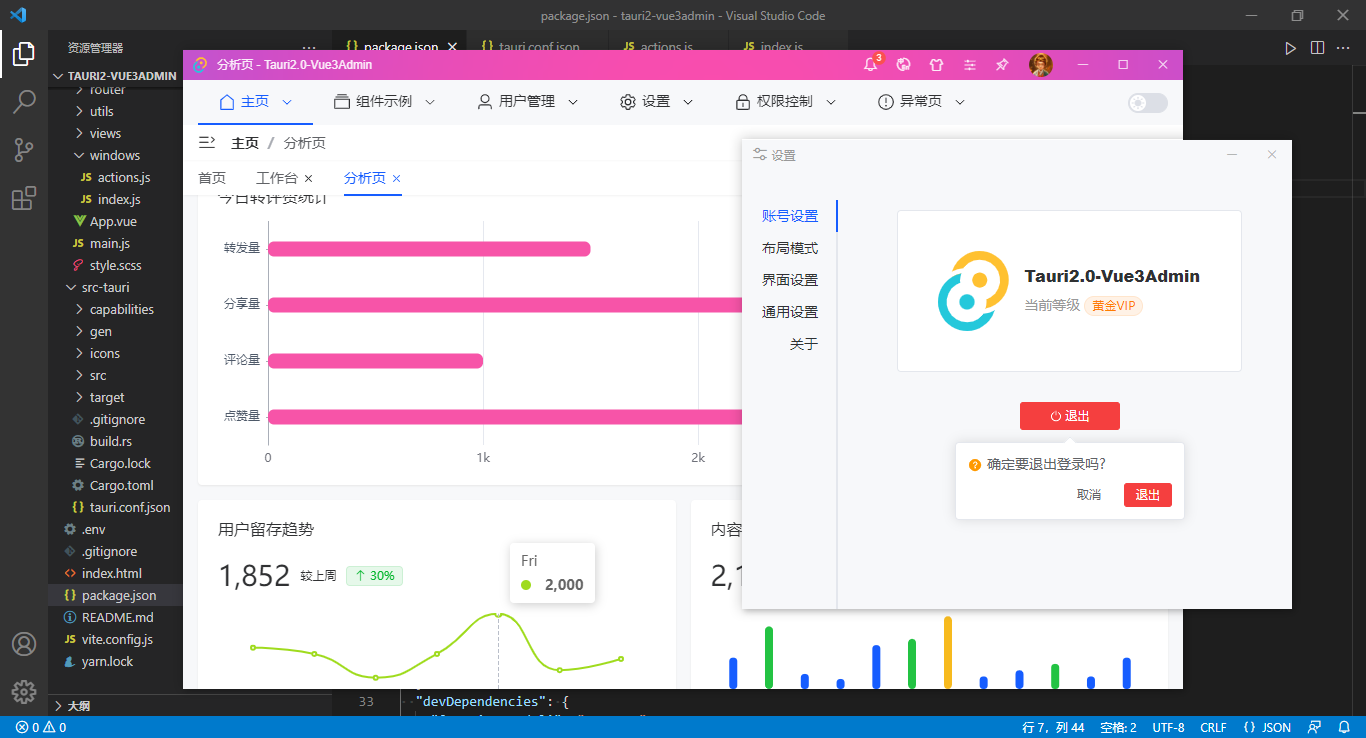Switch to the 首页 tab
Image resolution: width=1366 pixels, height=738 pixels.
[212, 178]
